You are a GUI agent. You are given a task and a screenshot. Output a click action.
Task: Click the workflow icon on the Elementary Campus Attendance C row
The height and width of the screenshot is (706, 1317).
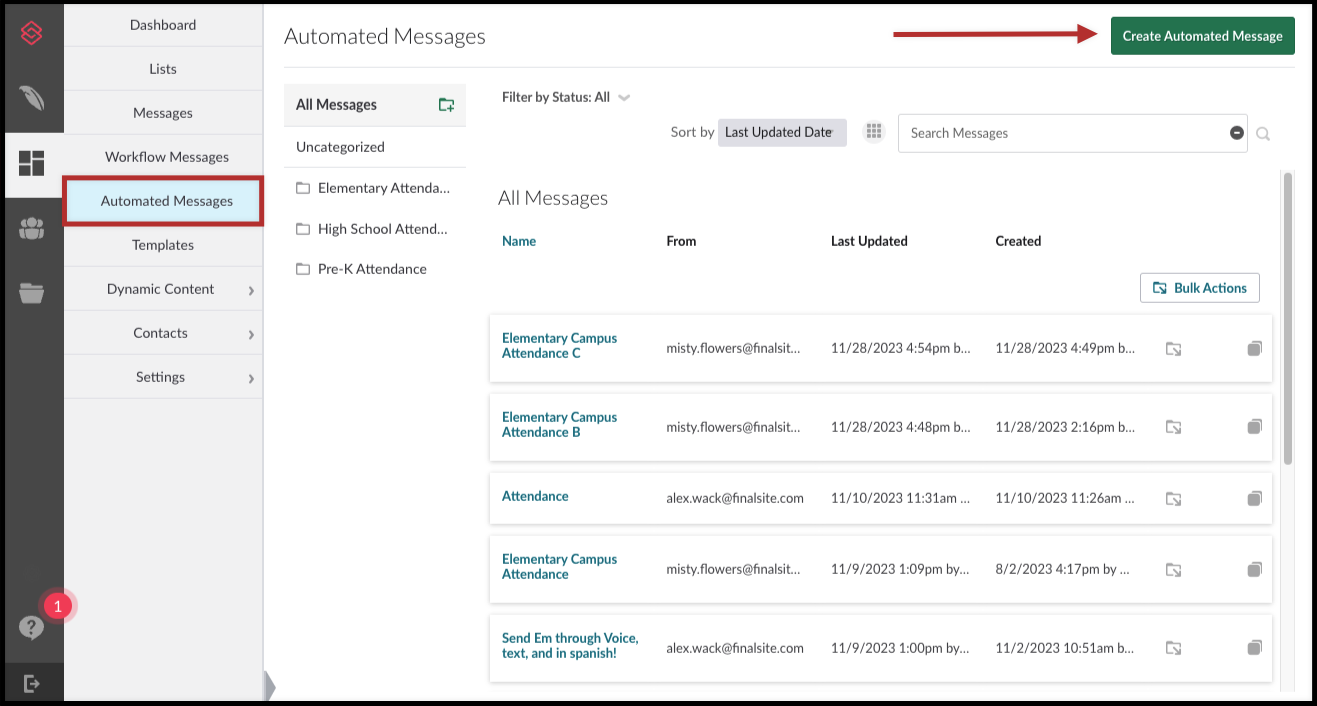pyautogui.click(x=1174, y=348)
